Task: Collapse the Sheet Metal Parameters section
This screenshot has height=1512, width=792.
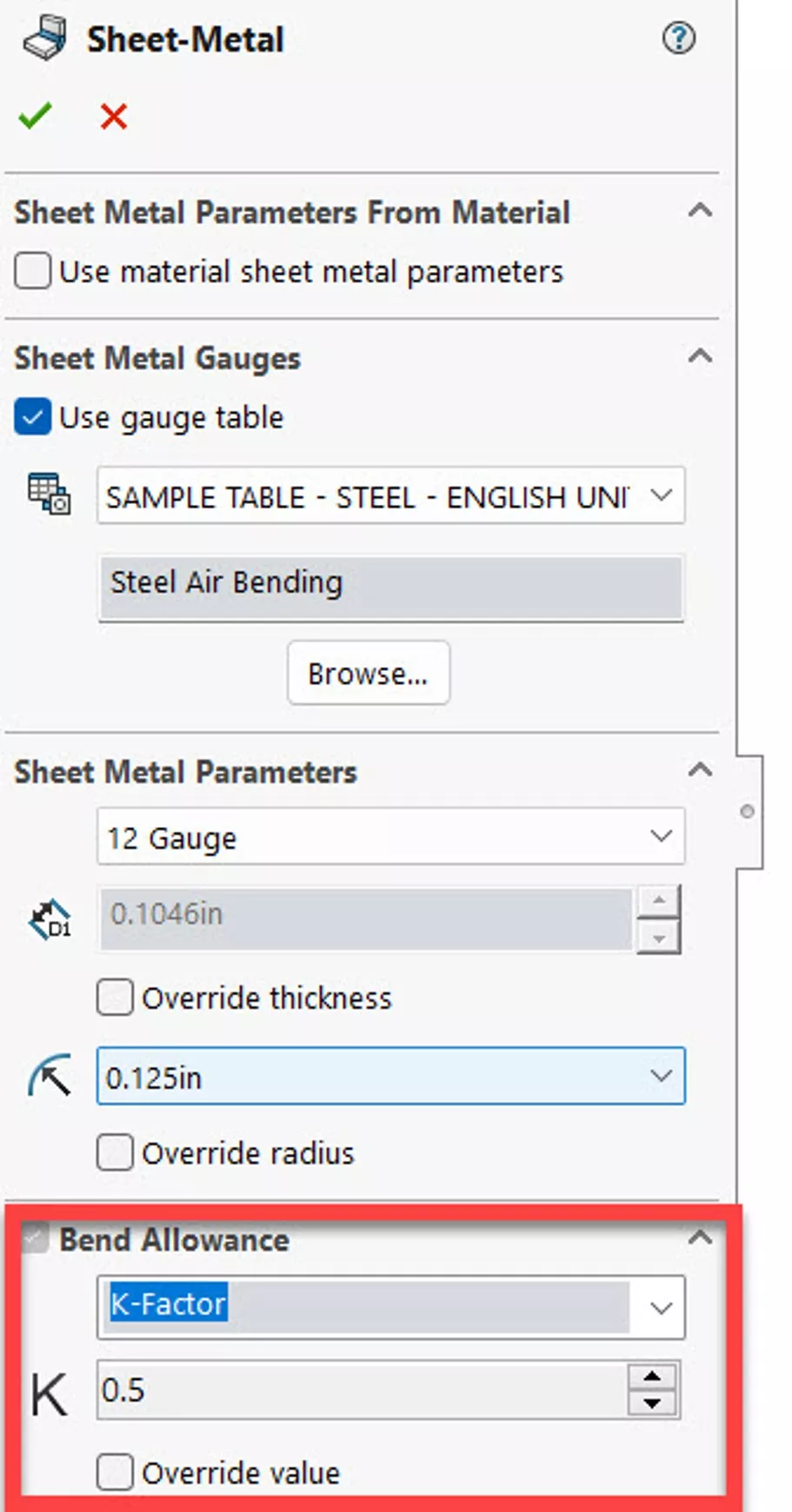Action: (700, 770)
